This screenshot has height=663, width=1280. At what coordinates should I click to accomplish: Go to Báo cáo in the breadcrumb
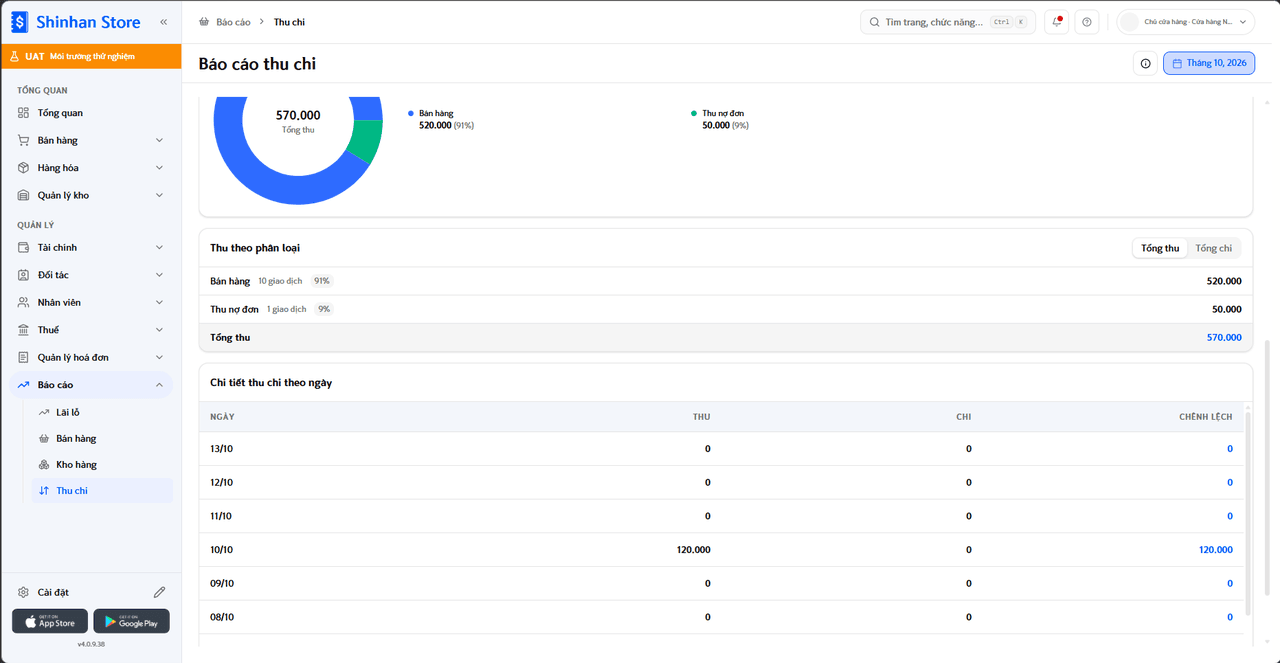[x=233, y=22]
